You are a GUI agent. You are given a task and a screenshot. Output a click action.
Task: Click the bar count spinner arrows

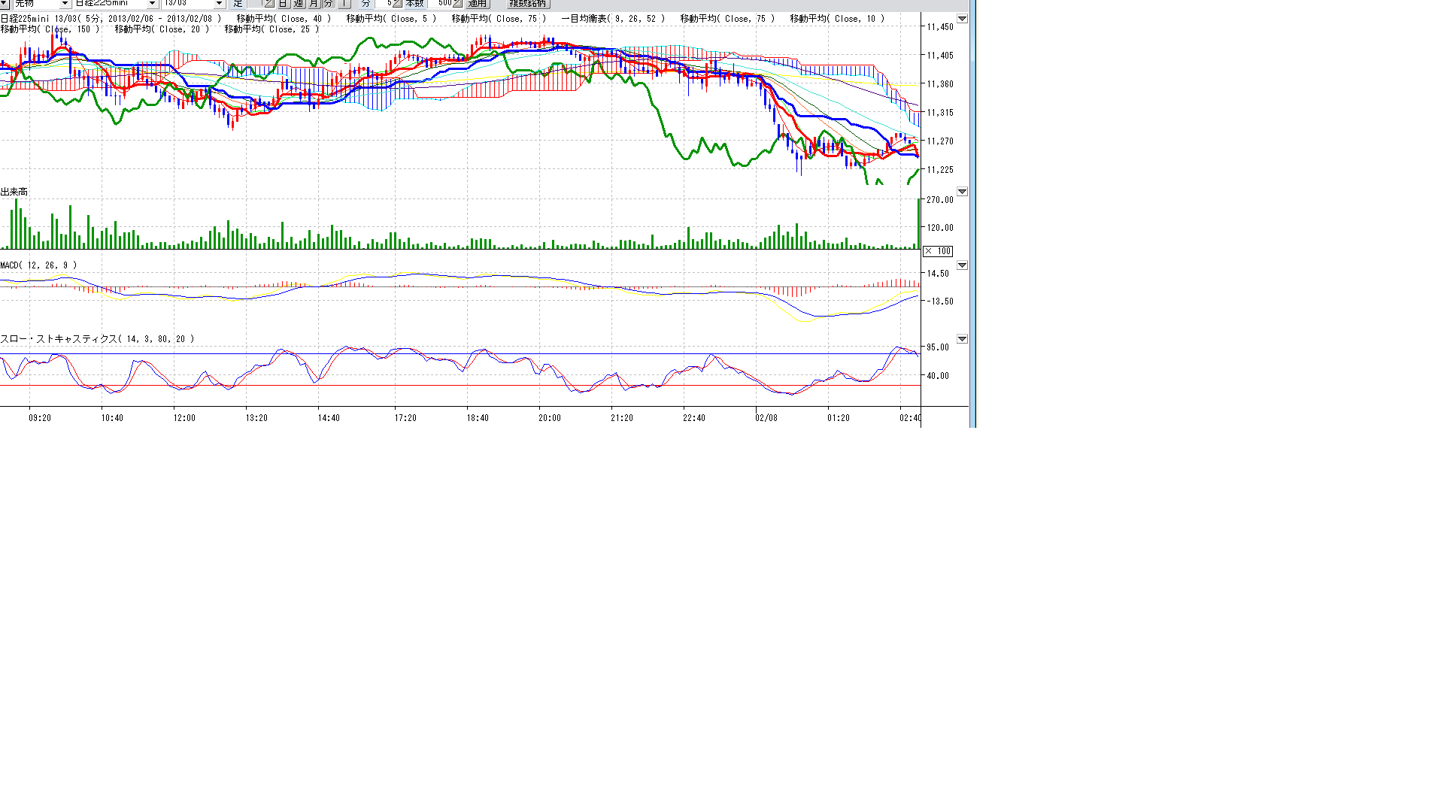pos(457,4)
